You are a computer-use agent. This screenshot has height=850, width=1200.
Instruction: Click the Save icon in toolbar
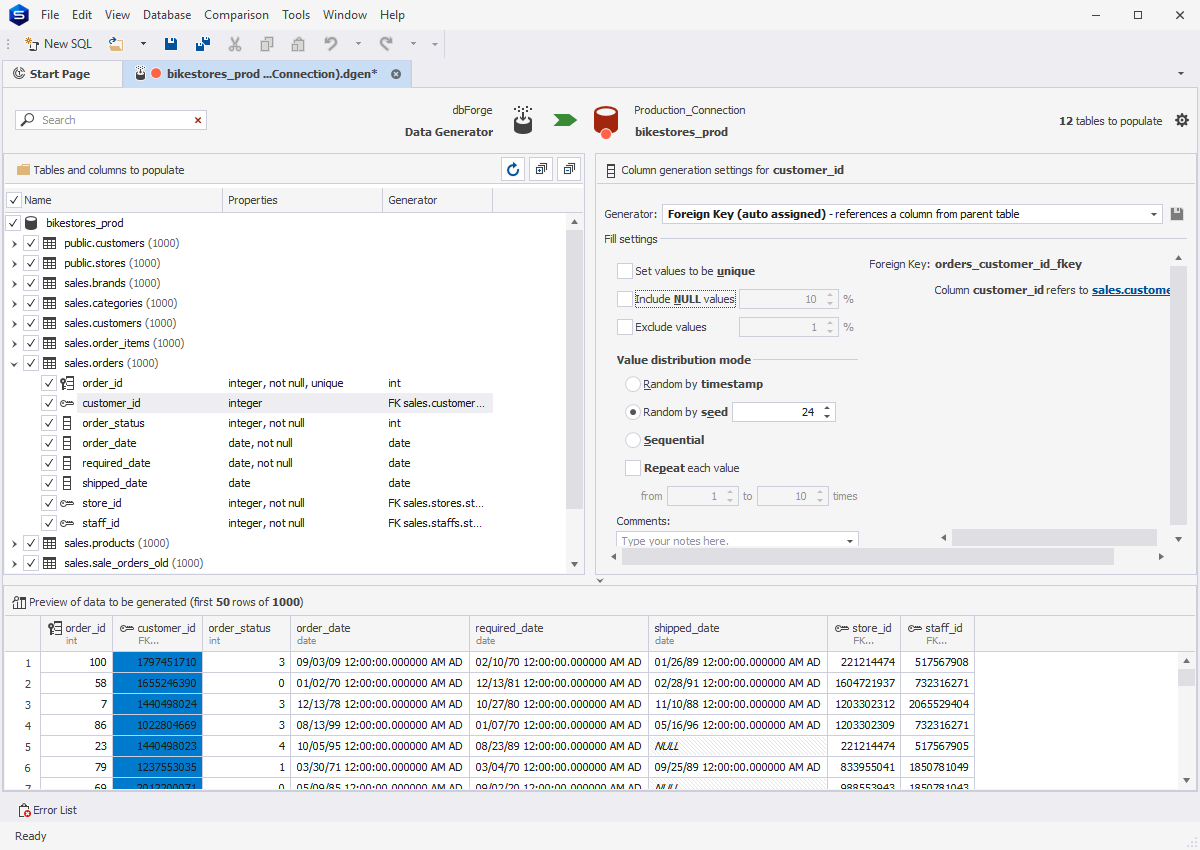click(x=171, y=44)
